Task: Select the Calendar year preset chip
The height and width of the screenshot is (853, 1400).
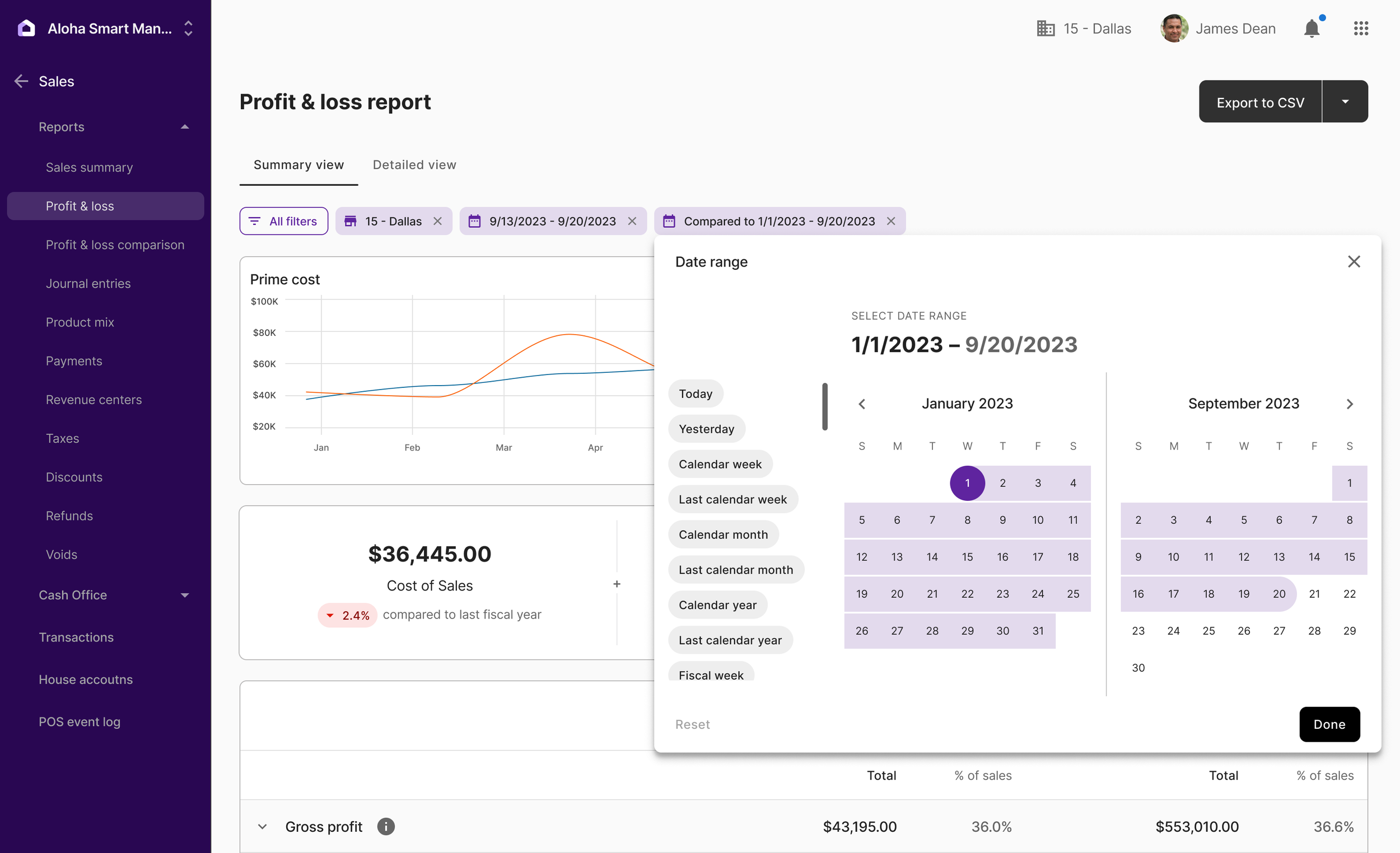Action: [x=717, y=605]
